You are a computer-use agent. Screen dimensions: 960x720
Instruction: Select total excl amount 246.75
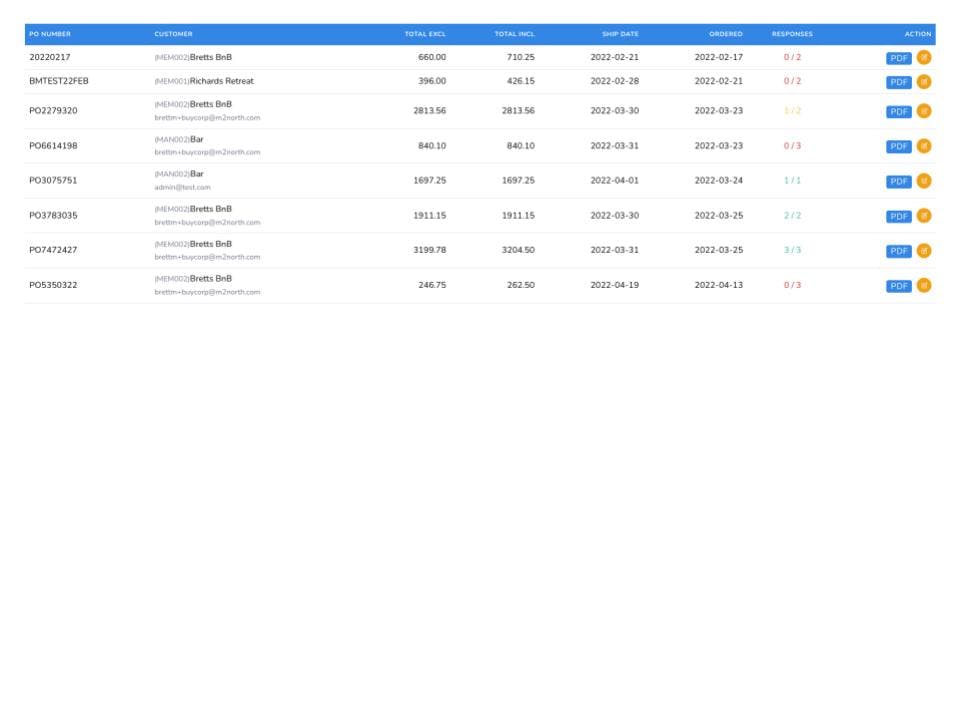click(432, 285)
